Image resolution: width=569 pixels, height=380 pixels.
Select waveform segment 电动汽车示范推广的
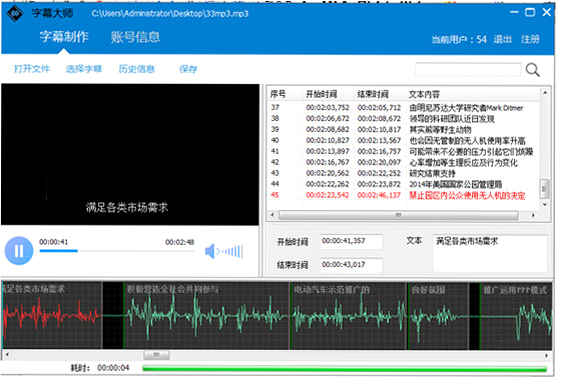point(349,316)
